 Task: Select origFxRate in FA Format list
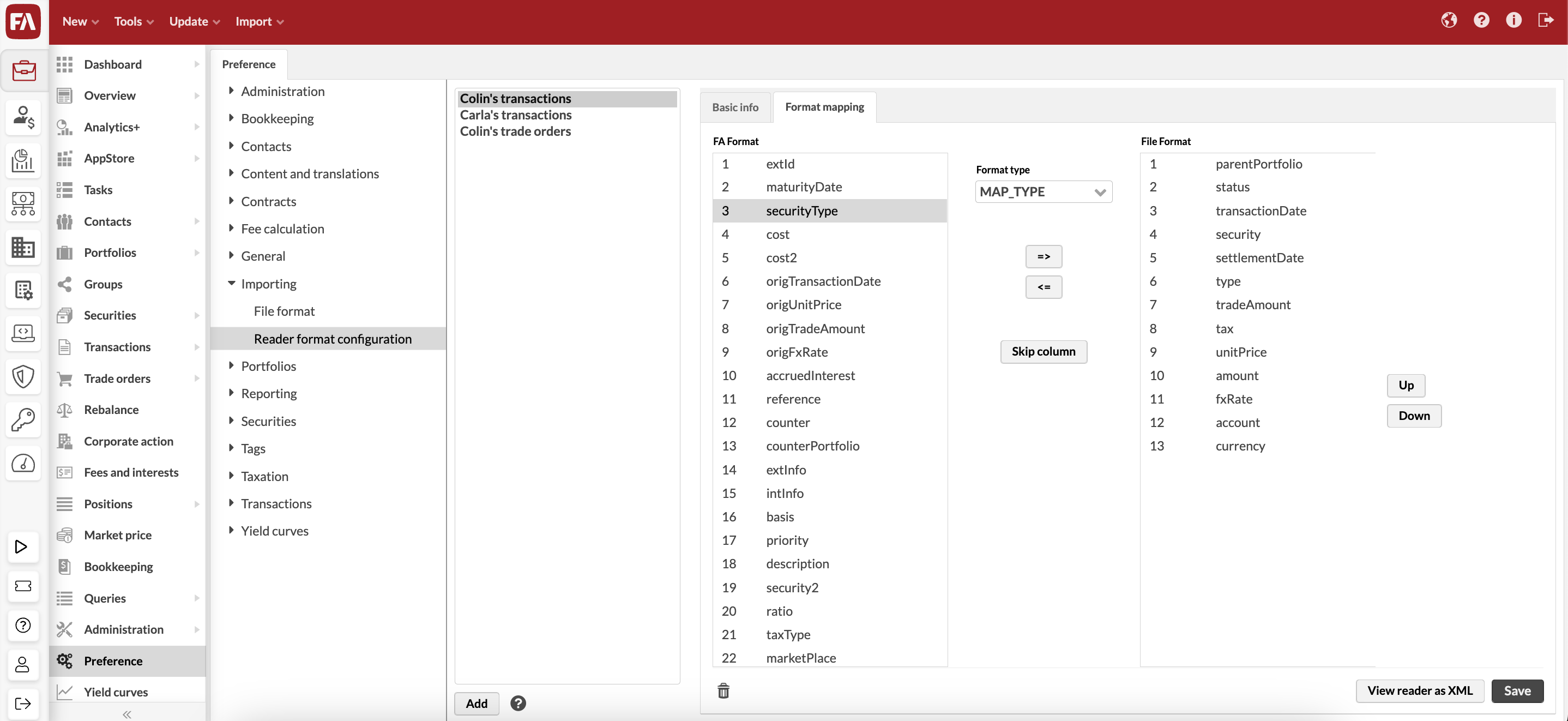click(x=830, y=352)
